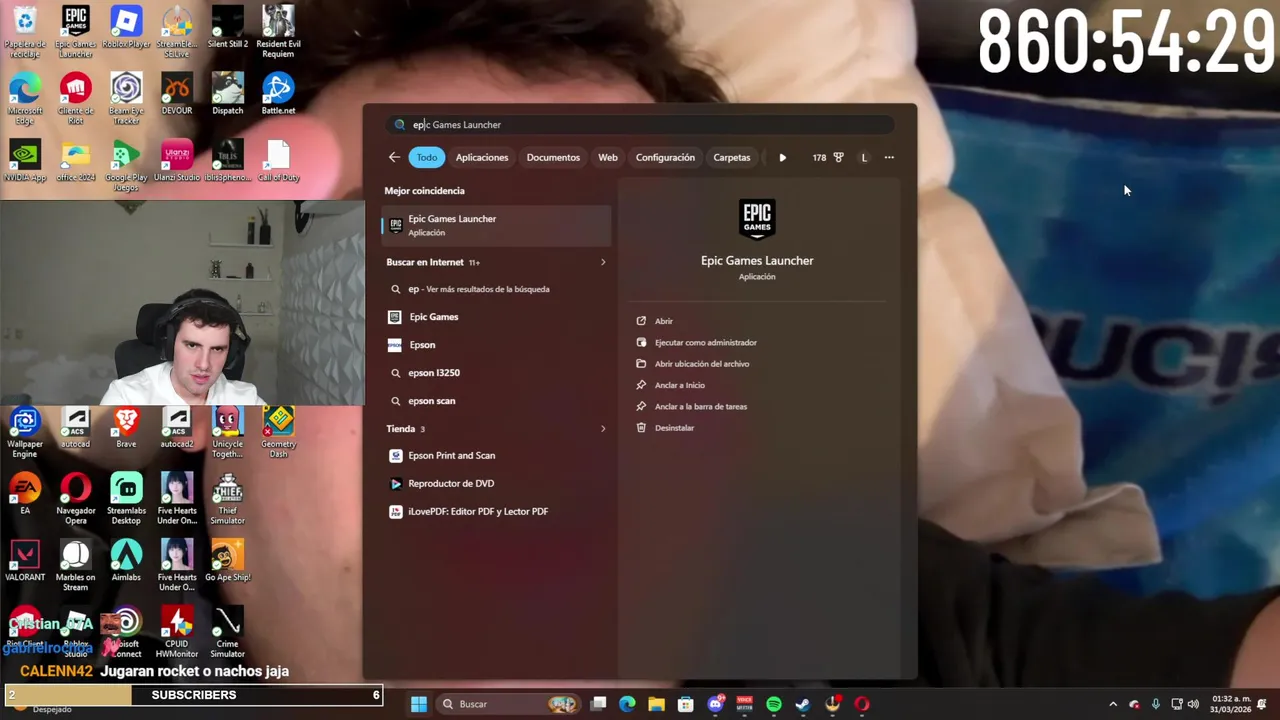Select the Wallpaper Engine desktop icon
1280x720 pixels.
pyautogui.click(x=25, y=433)
